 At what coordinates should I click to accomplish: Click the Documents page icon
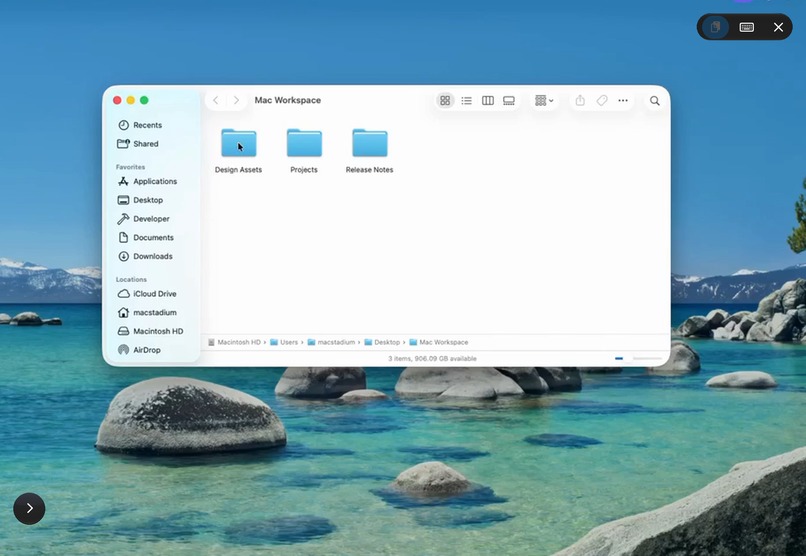(123, 237)
